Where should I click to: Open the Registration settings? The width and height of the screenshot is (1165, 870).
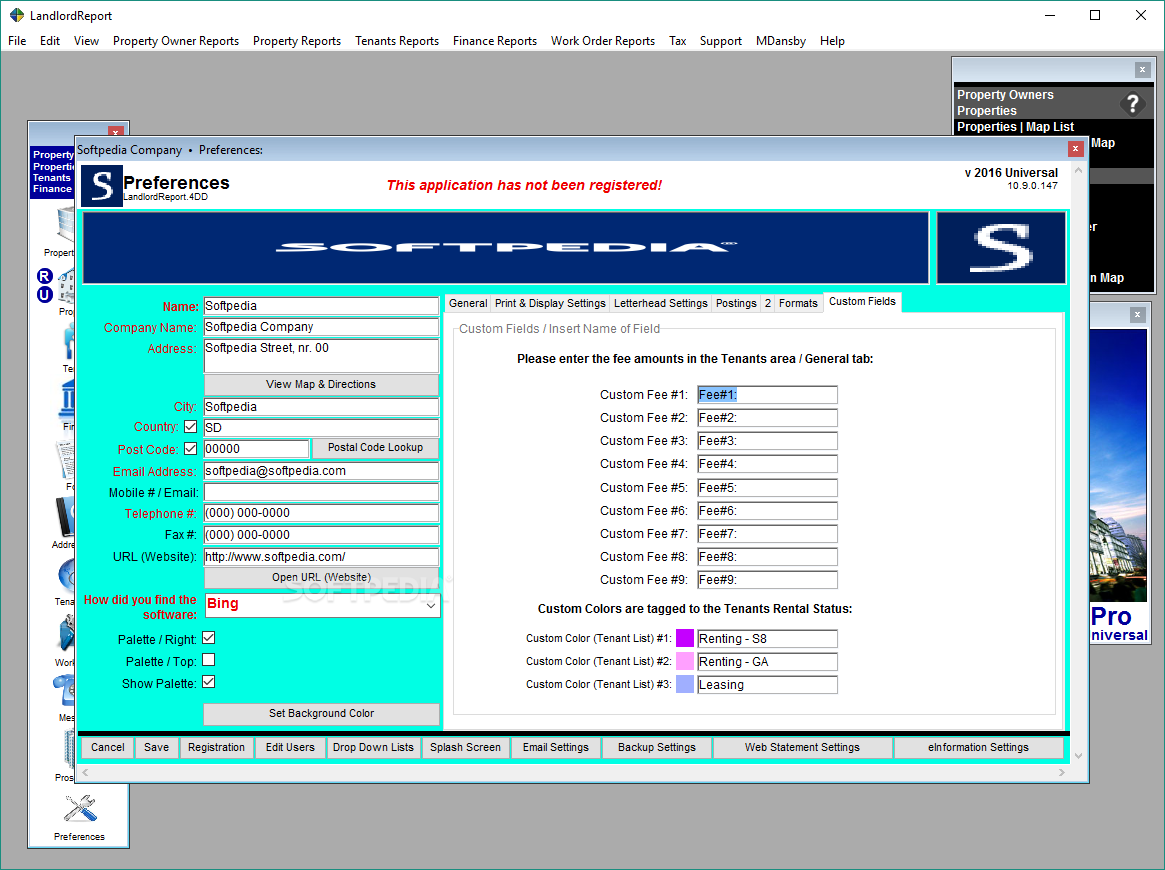(x=216, y=747)
